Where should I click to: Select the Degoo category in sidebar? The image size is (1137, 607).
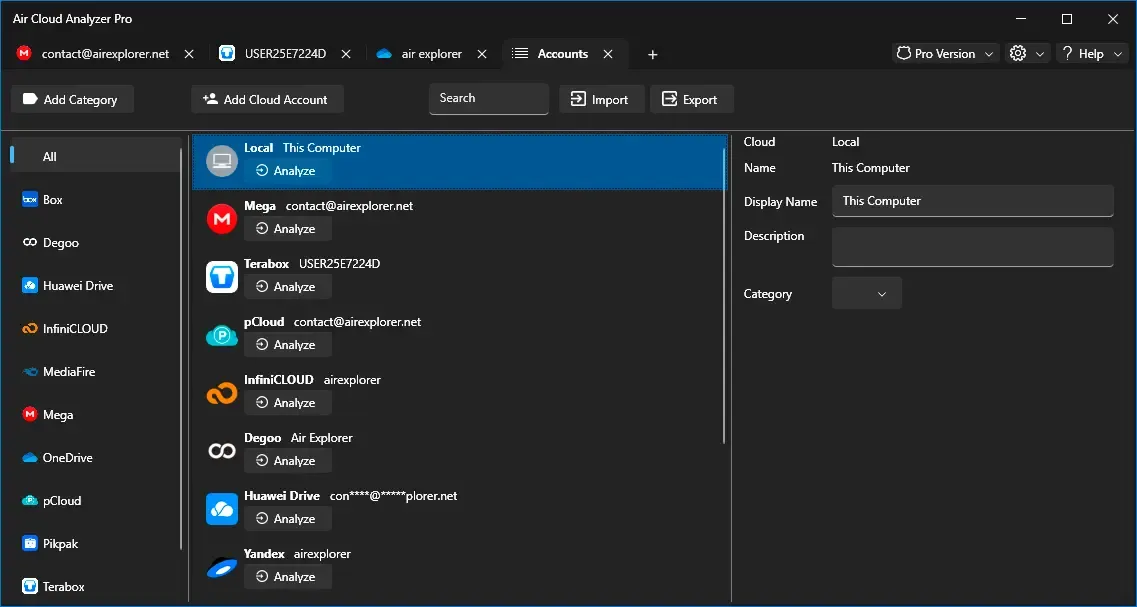(x=96, y=243)
